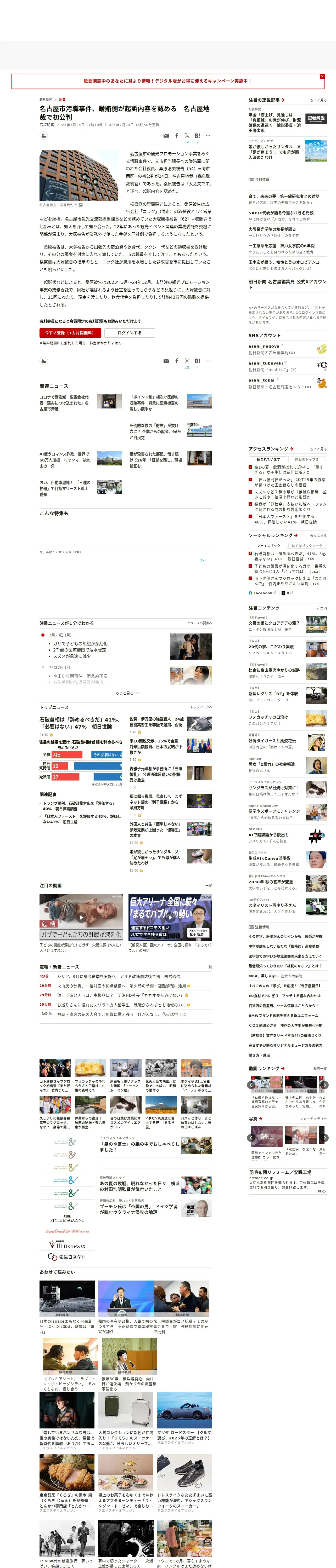Open コロナで受注減 related news article
336x1568 pixels.
click(x=64, y=403)
